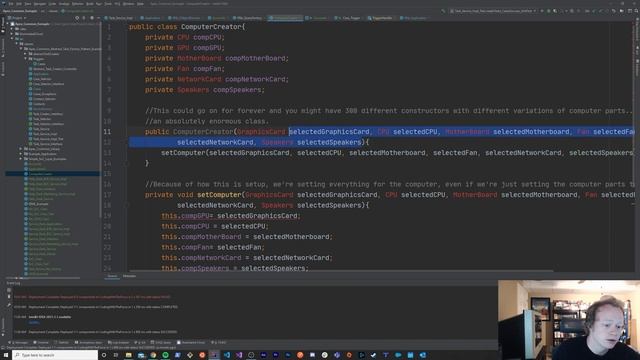640x360 pixels.
Task: Open the run configuration dropdown
Action: tap(493, 11)
